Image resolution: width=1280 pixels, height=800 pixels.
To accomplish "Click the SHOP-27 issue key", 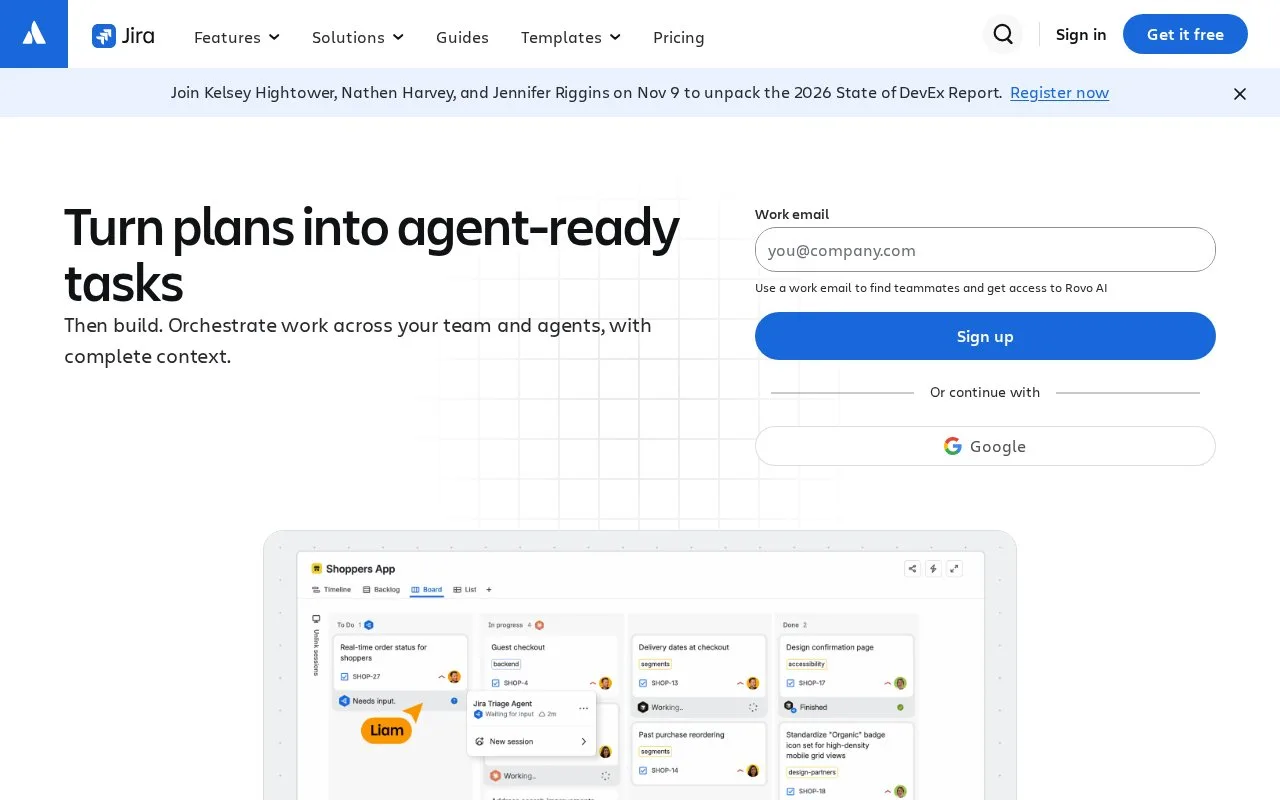I will (x=366, y=677).
